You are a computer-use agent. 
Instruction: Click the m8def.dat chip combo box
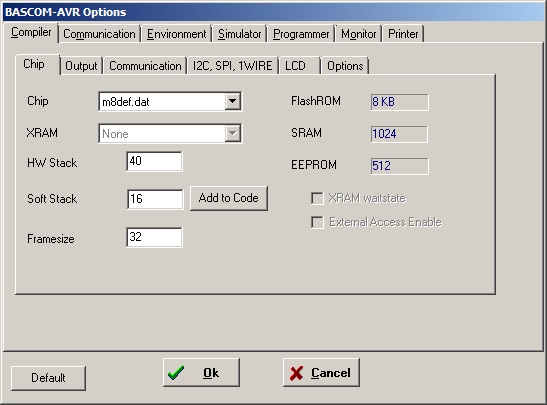(170, 102)
